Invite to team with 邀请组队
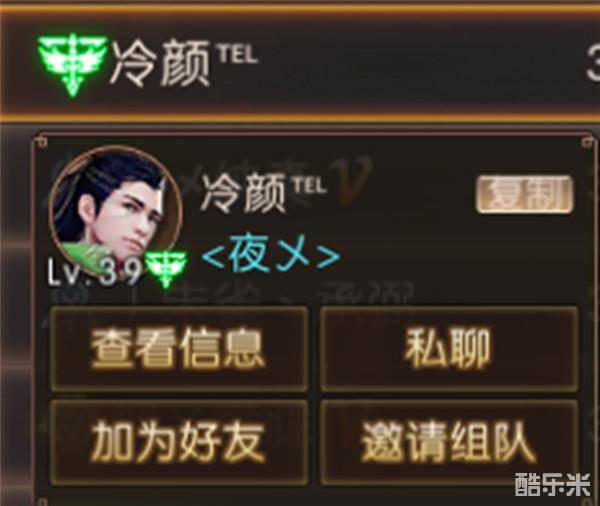 click(x=449, y=443)
